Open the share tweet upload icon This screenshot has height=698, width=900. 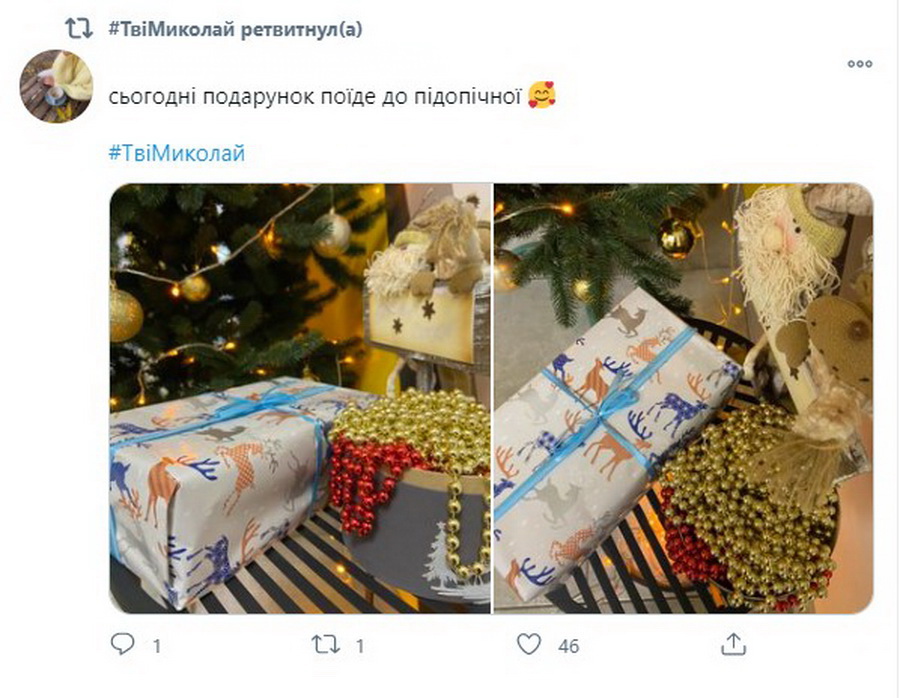tap(733, 644)
